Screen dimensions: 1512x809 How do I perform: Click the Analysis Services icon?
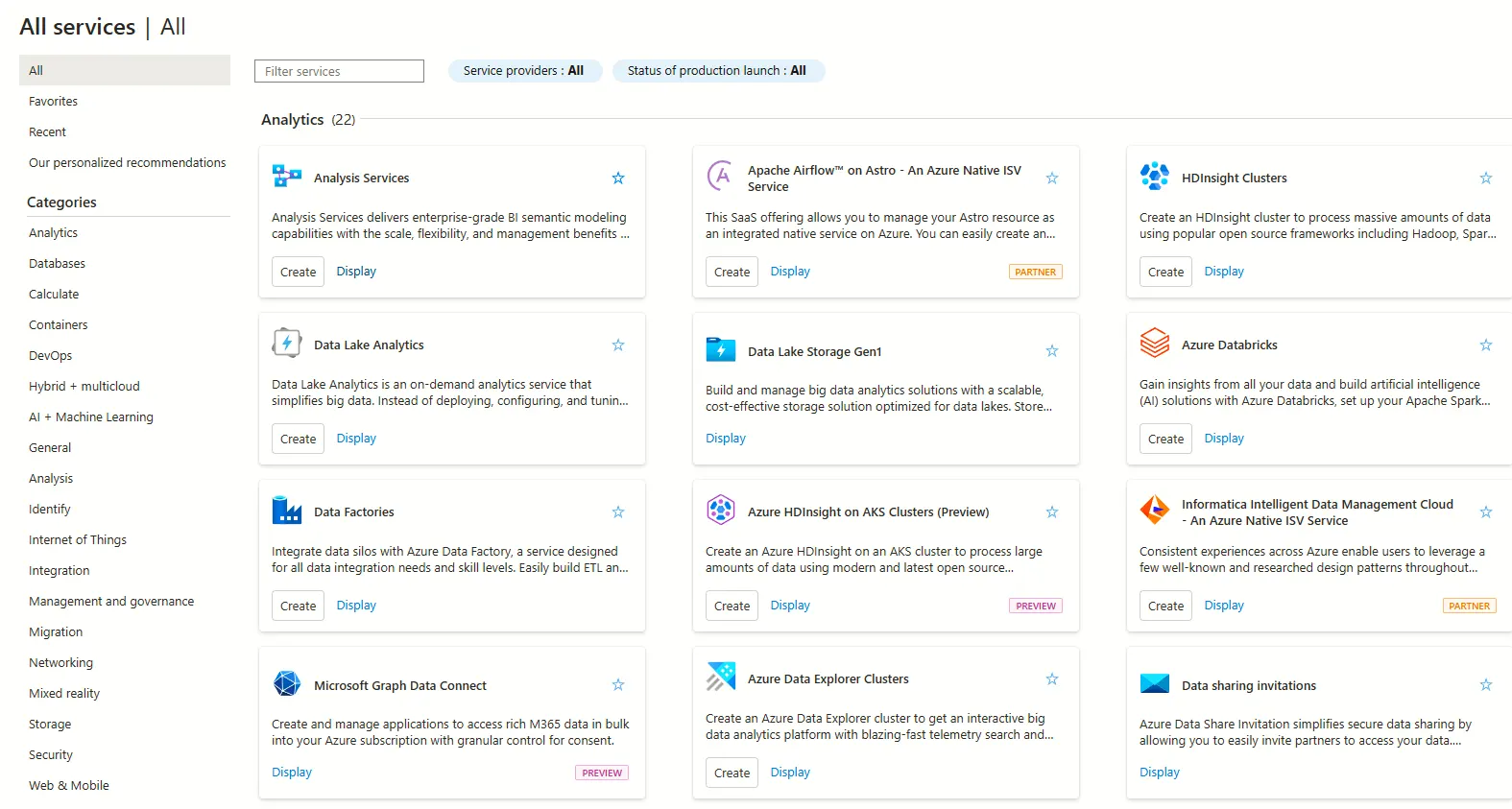pyautogui.click(x=287, y=177)
